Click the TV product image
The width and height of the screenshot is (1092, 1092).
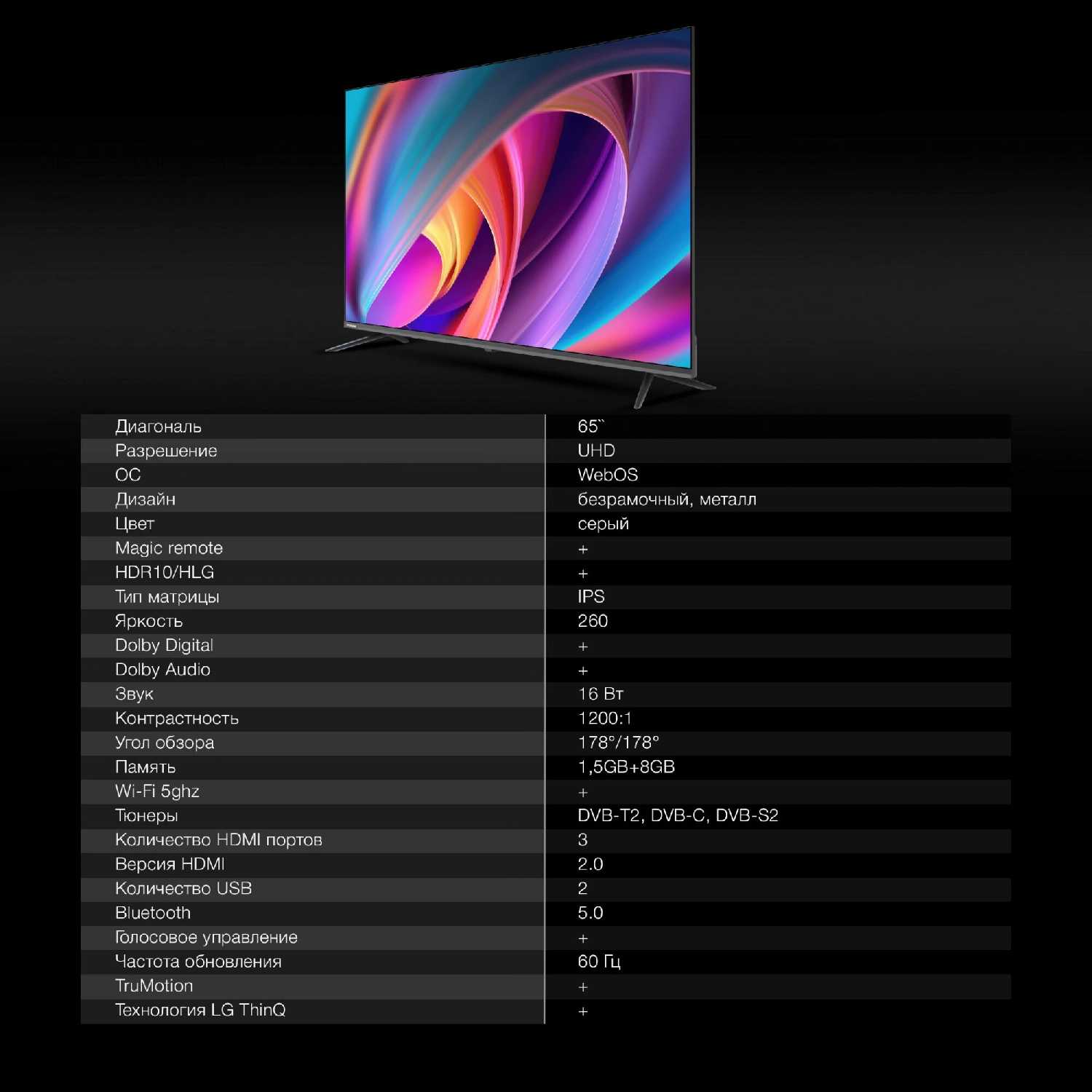[518, 211]
